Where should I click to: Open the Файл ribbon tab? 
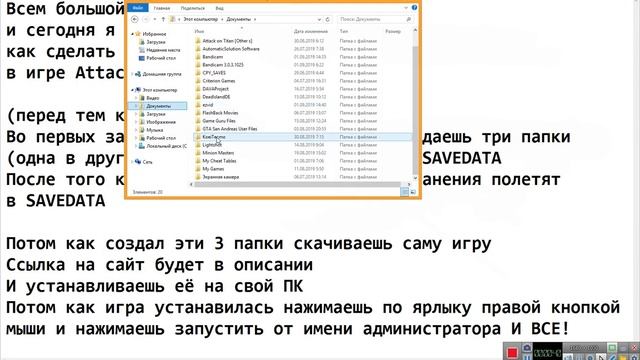(138, 8)
